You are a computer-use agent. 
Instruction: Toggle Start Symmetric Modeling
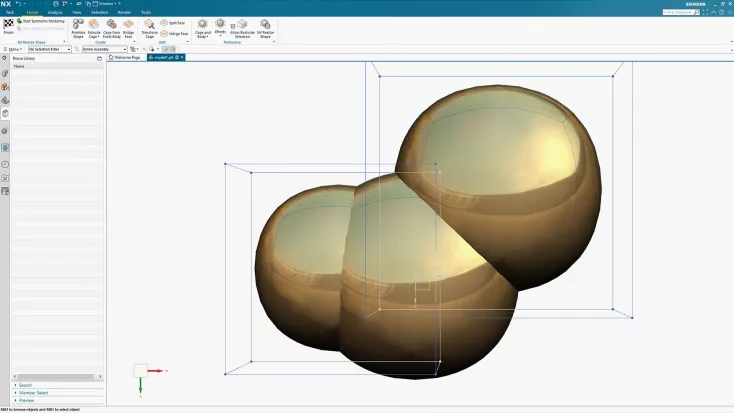pyautogui.click(x=38, y=20)
